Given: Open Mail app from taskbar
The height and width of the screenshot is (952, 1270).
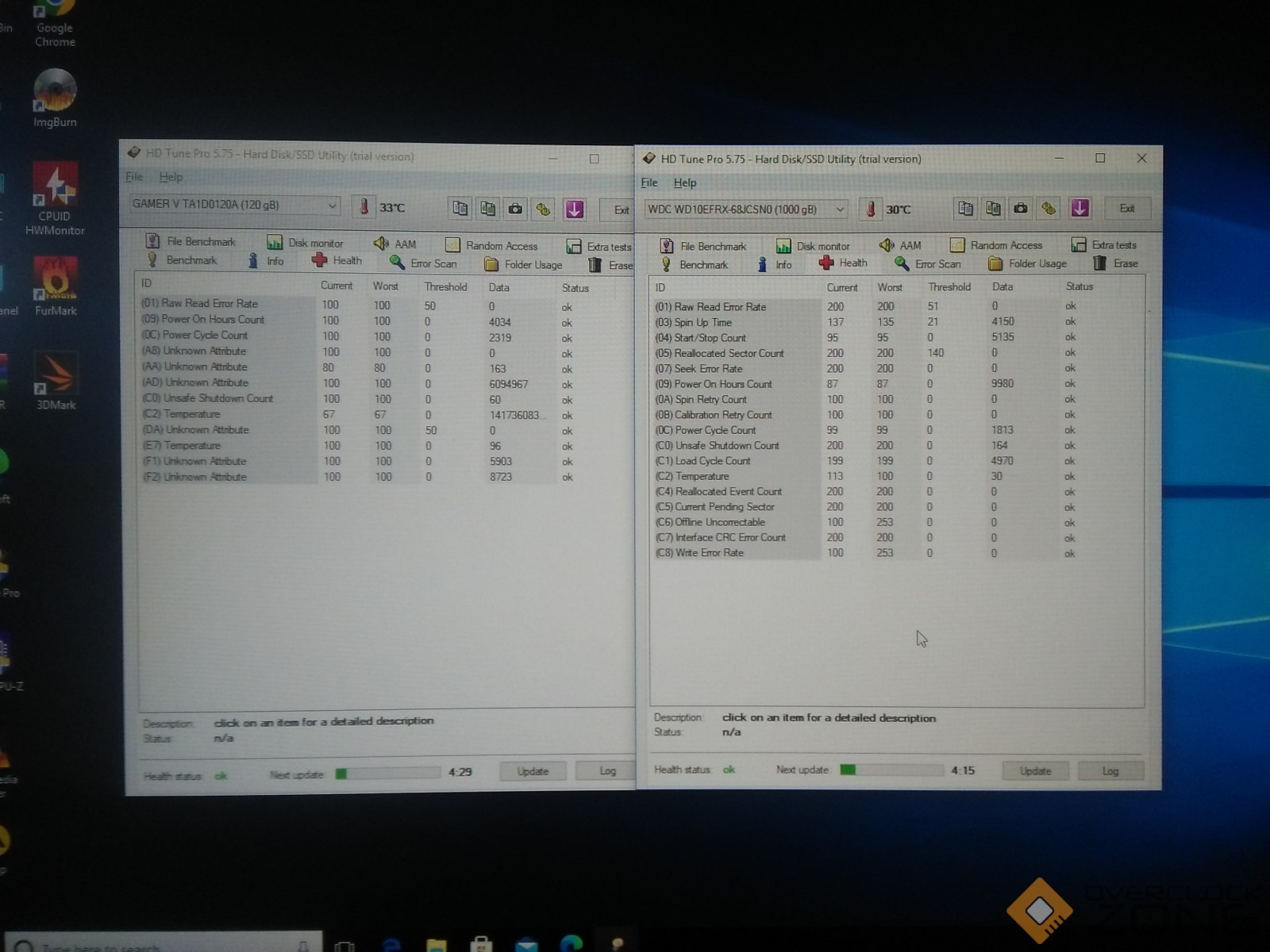Looking at the screenshot, I should pyautogui.click(x=526, y=944).
